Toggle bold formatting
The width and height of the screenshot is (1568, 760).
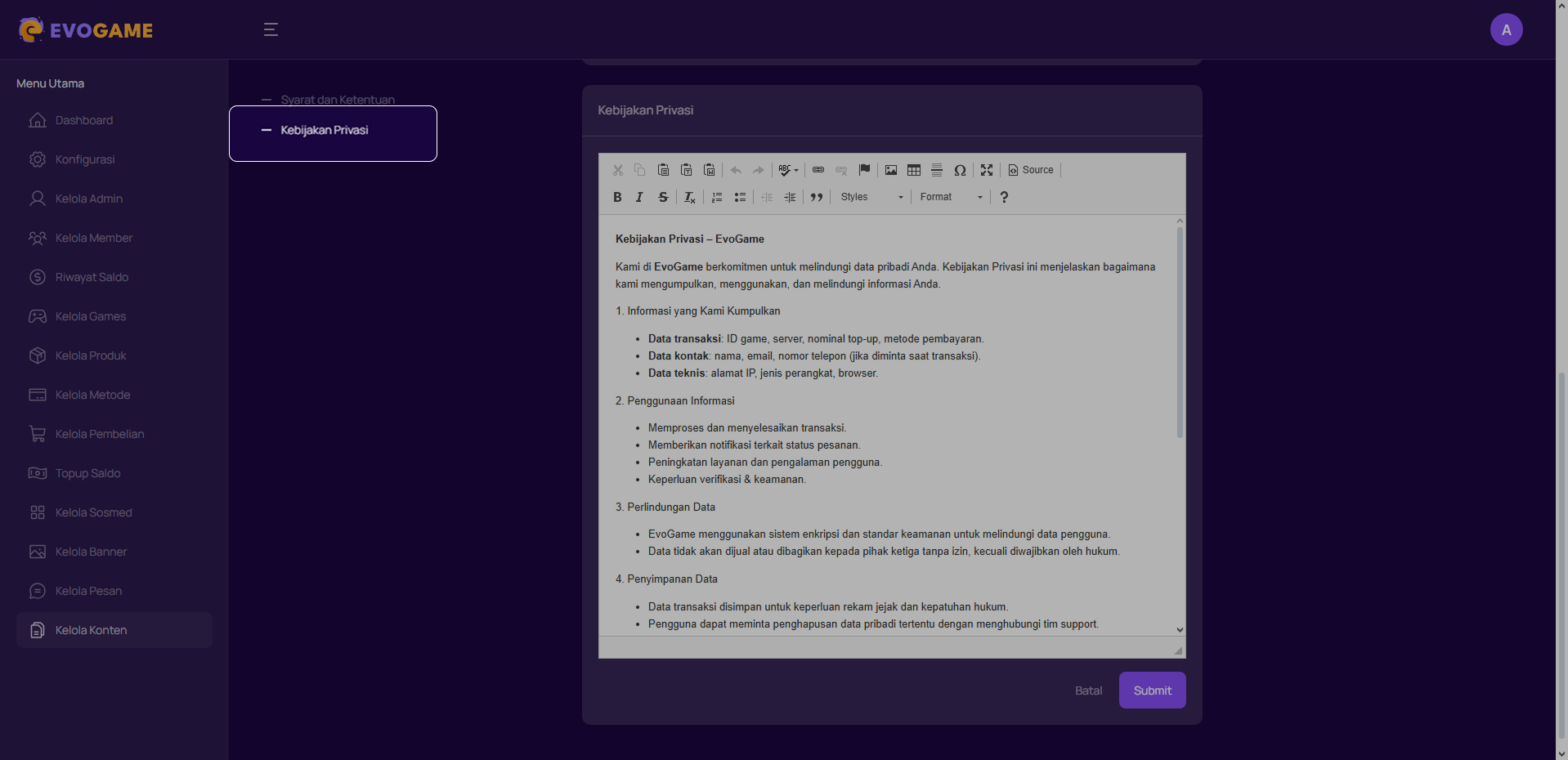(618, 197)
